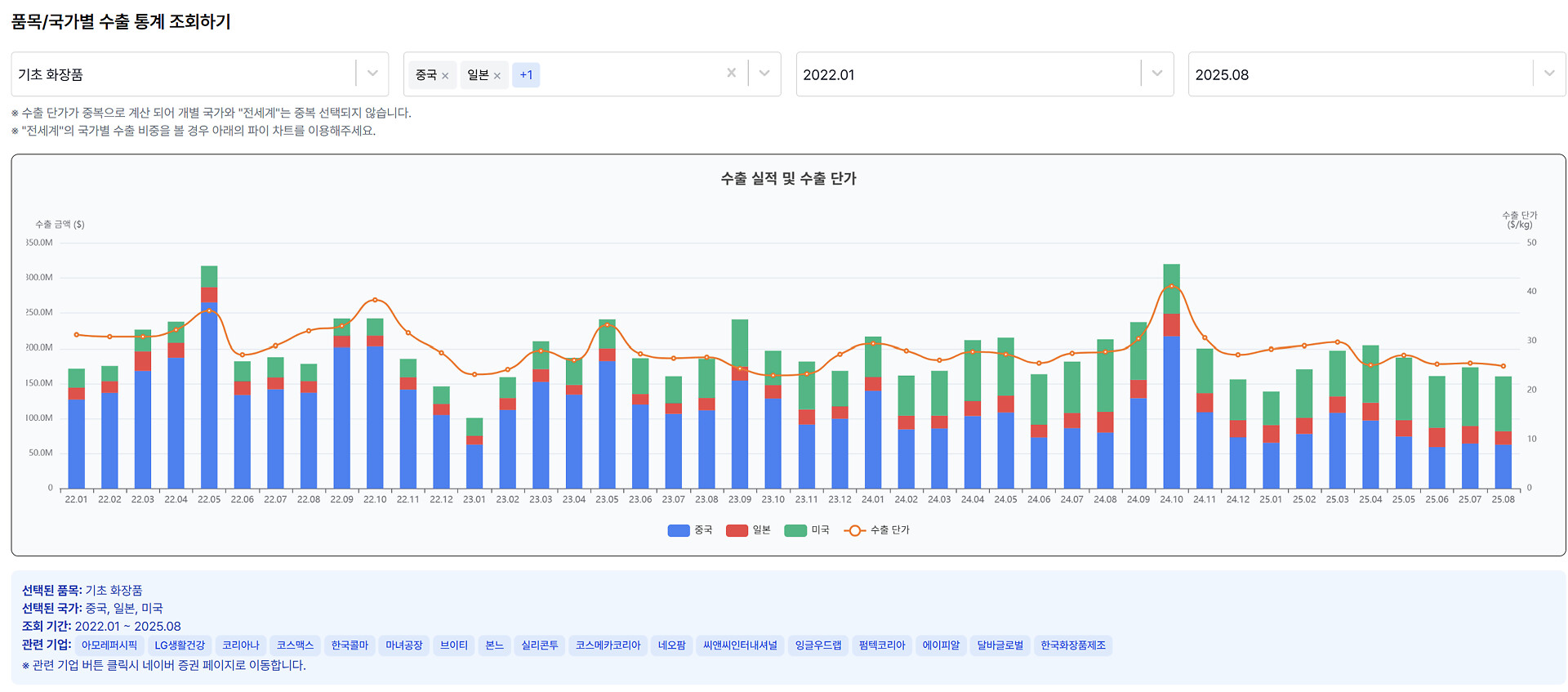Toggle 미국 series in chart legend
Viewport: 1568px width, 692px height.
(x=807, y=530)
